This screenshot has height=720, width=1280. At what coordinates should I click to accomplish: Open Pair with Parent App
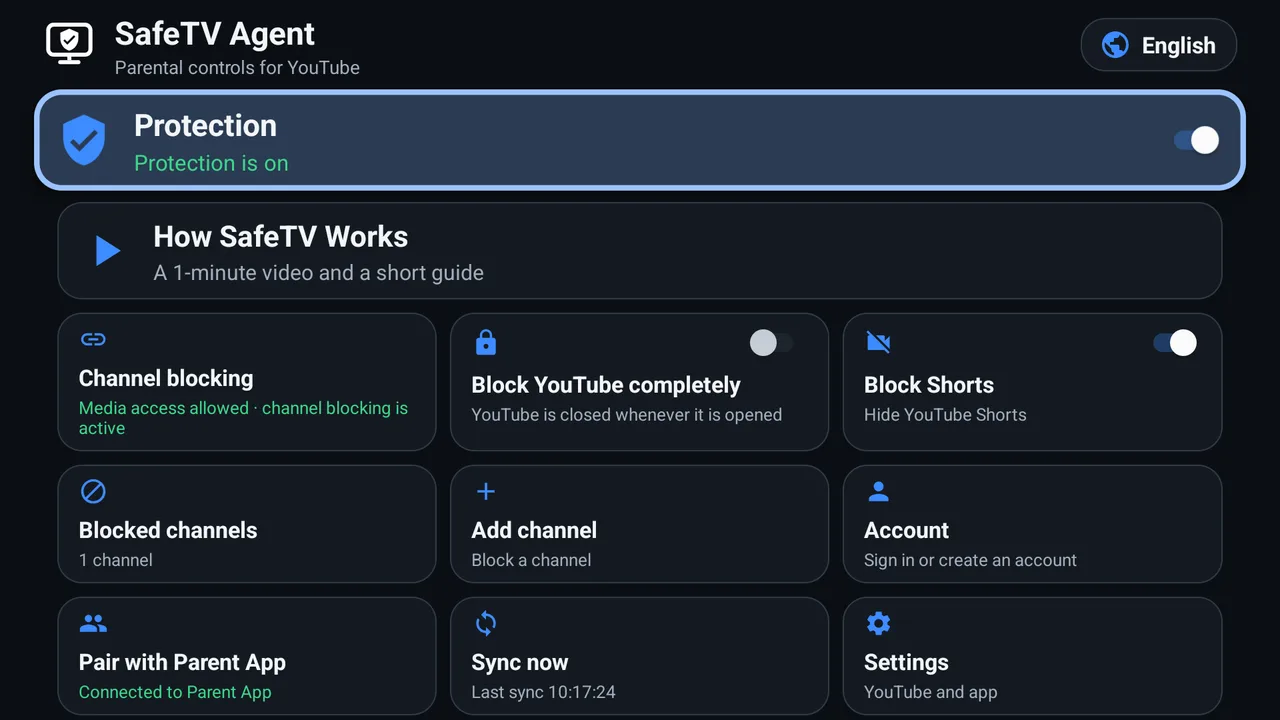(247, 656)
